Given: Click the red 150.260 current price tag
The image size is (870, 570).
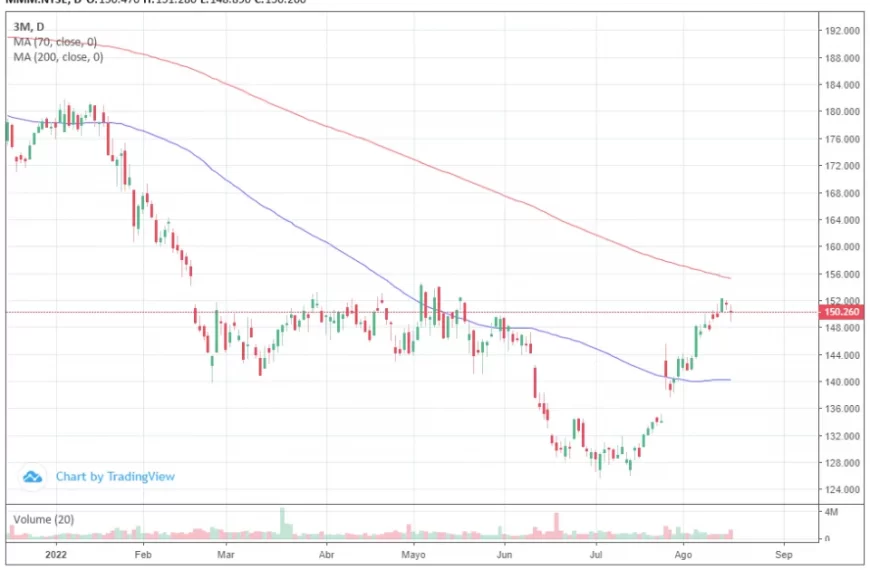Looking at the screenshot, I should tap(841, 312).
